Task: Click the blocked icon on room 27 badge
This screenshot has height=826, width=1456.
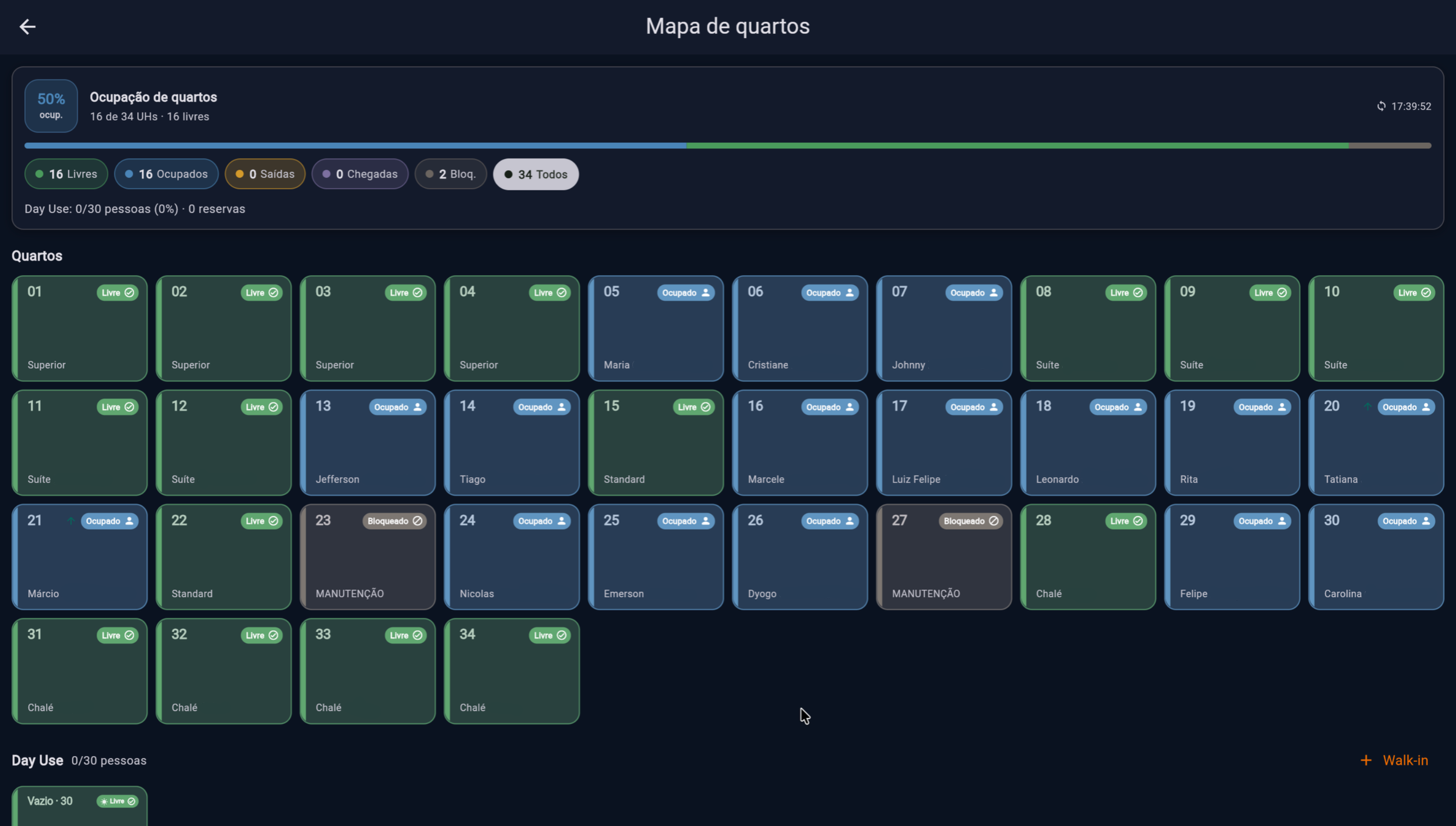Action: [x=994, y=521]
